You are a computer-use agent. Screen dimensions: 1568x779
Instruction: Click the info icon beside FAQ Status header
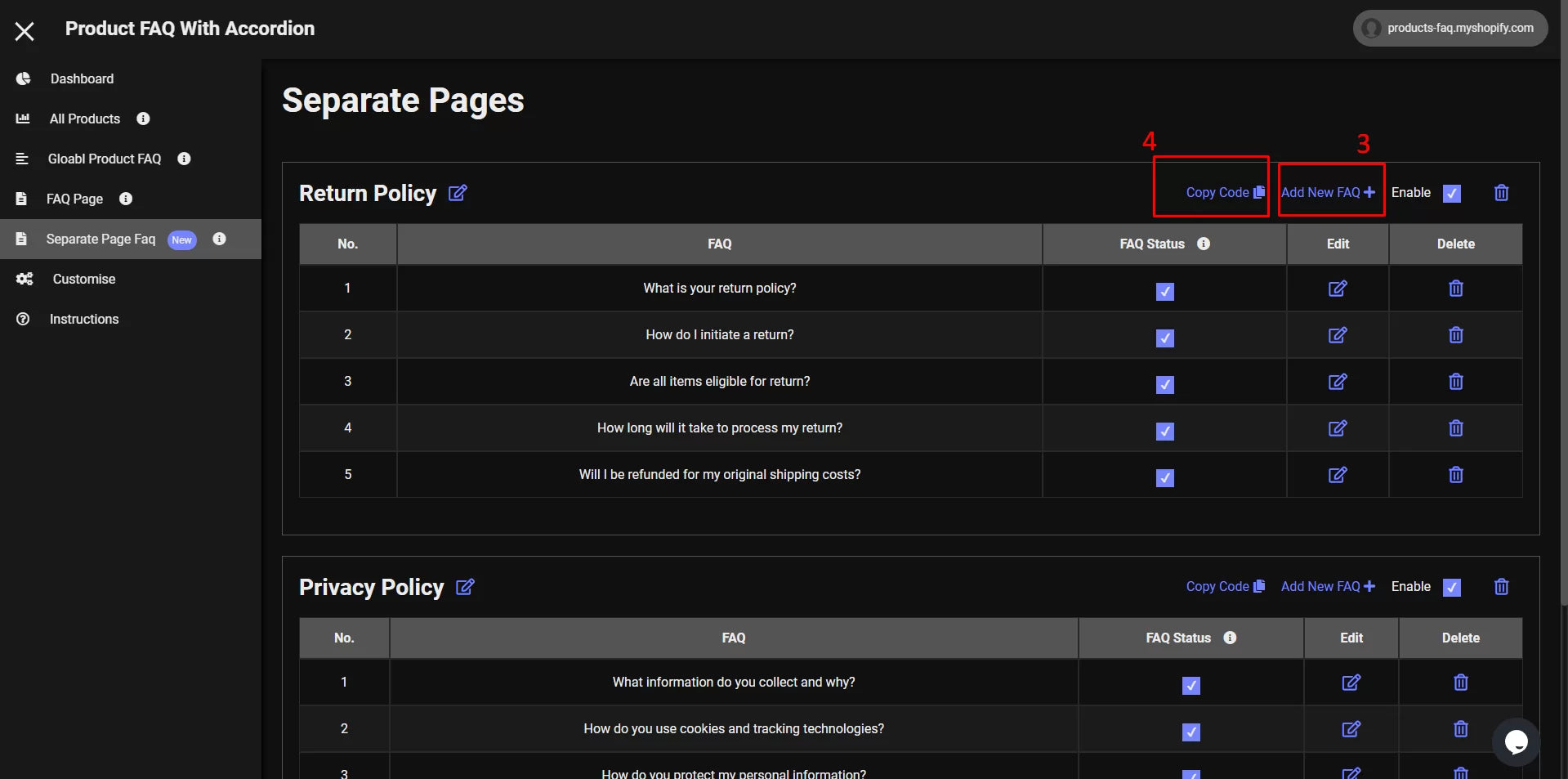coord(1204,244)
